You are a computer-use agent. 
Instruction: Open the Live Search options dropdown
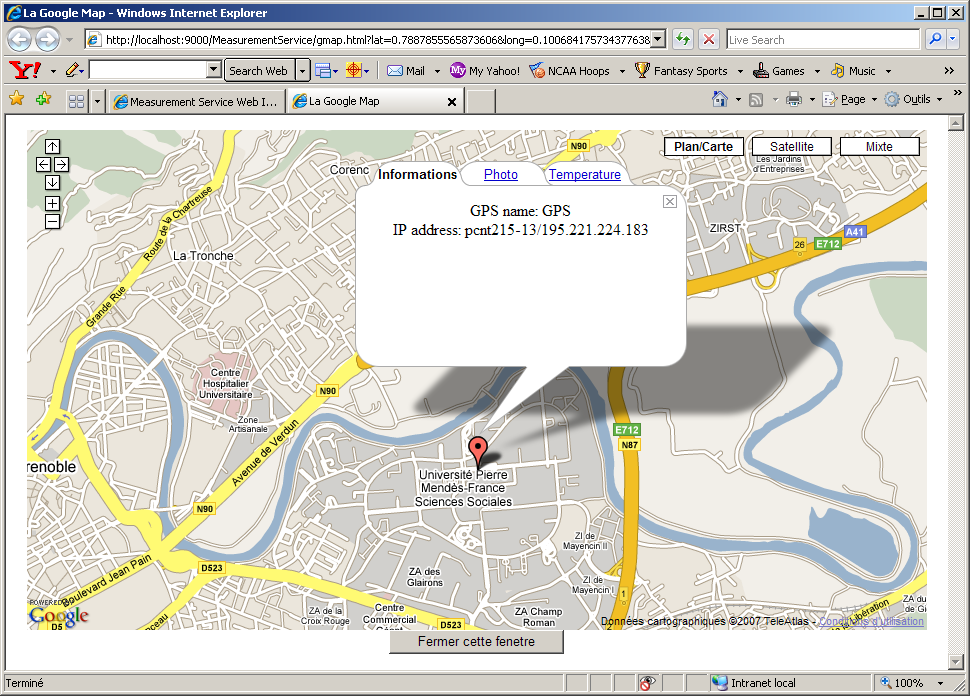tap(953, 40)
